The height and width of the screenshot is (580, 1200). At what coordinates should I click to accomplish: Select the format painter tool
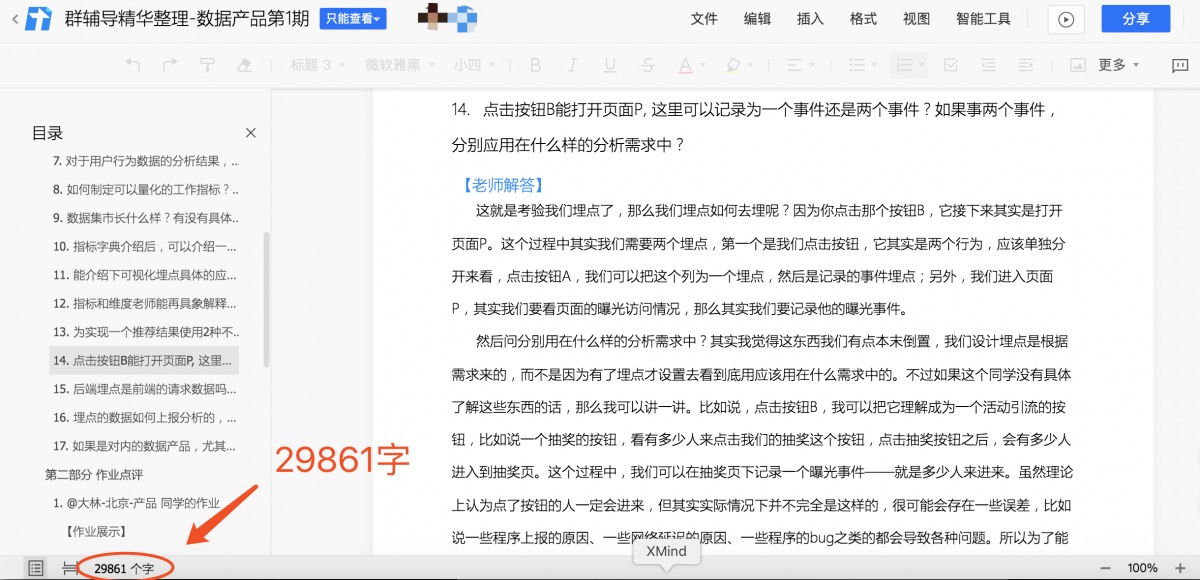coord(207,65)
